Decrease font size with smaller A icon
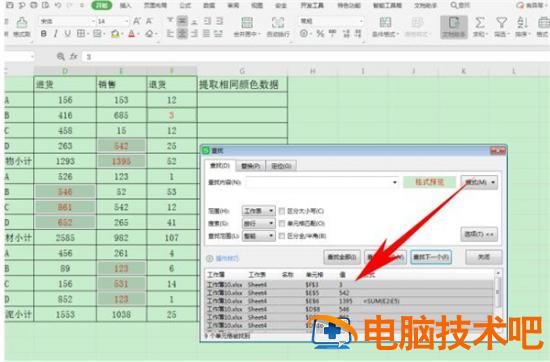This screenshot has height=362, width=550. [149, 21]
